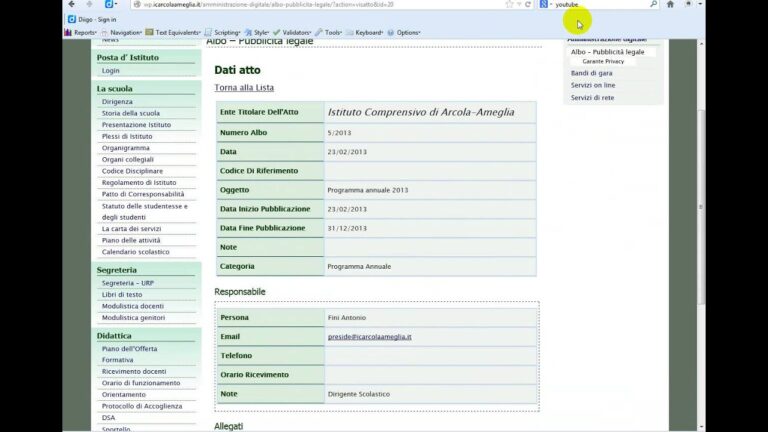Open Patto di Corresponsabilità link
This screenshot has width=768, height=432.
[143, 194]
